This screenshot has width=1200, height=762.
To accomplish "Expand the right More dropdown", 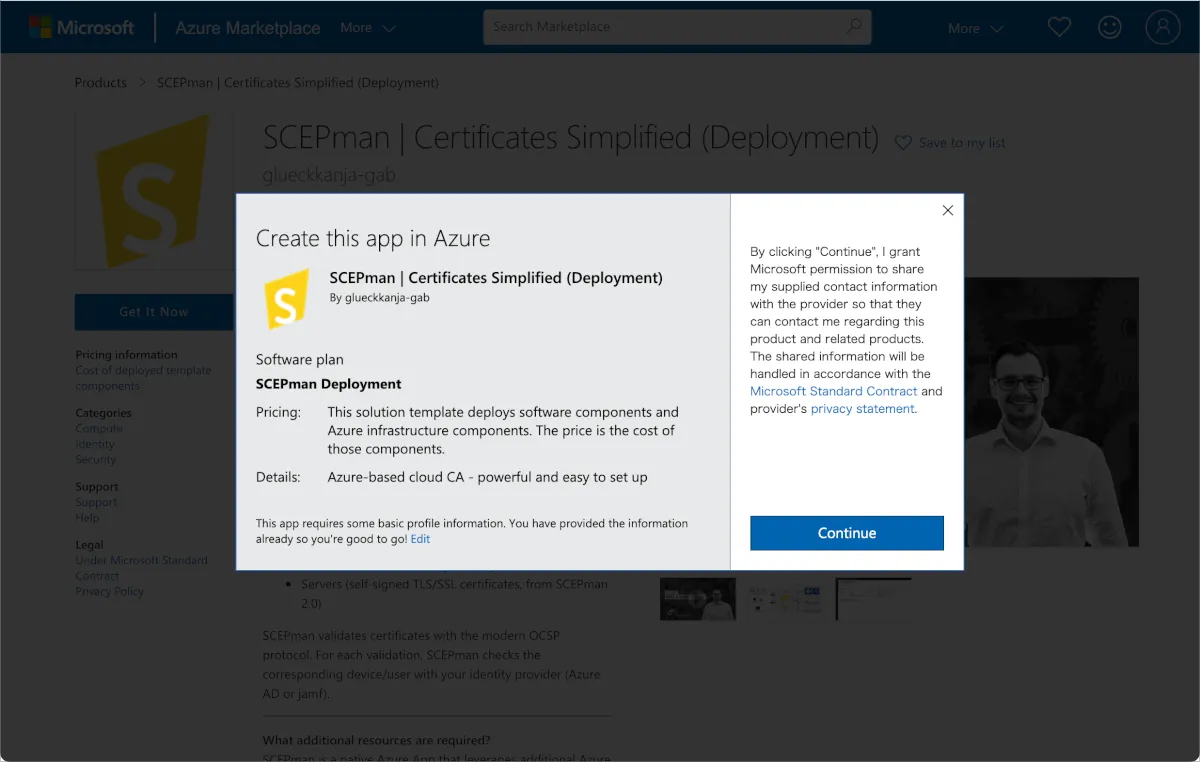I will coord(975,28).
